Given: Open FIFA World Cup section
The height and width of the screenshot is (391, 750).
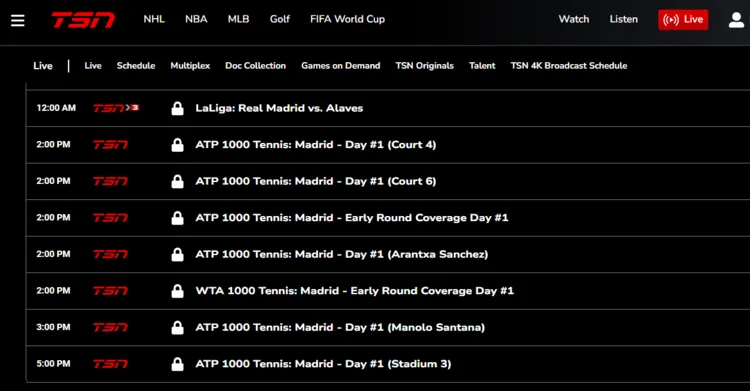Looking at the screenshot, I should pos(347,19).
